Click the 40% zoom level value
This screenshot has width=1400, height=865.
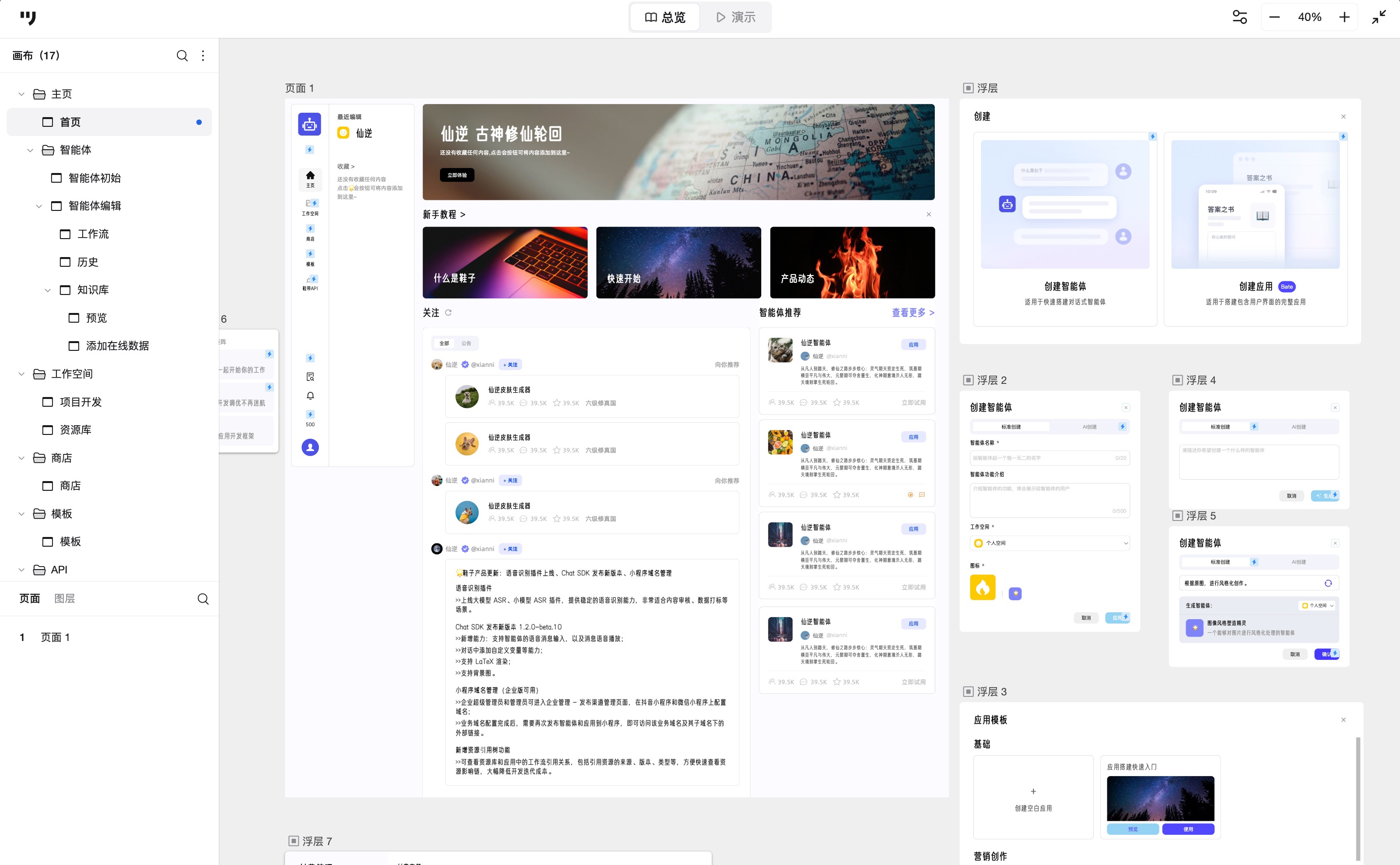(1310, 17)
